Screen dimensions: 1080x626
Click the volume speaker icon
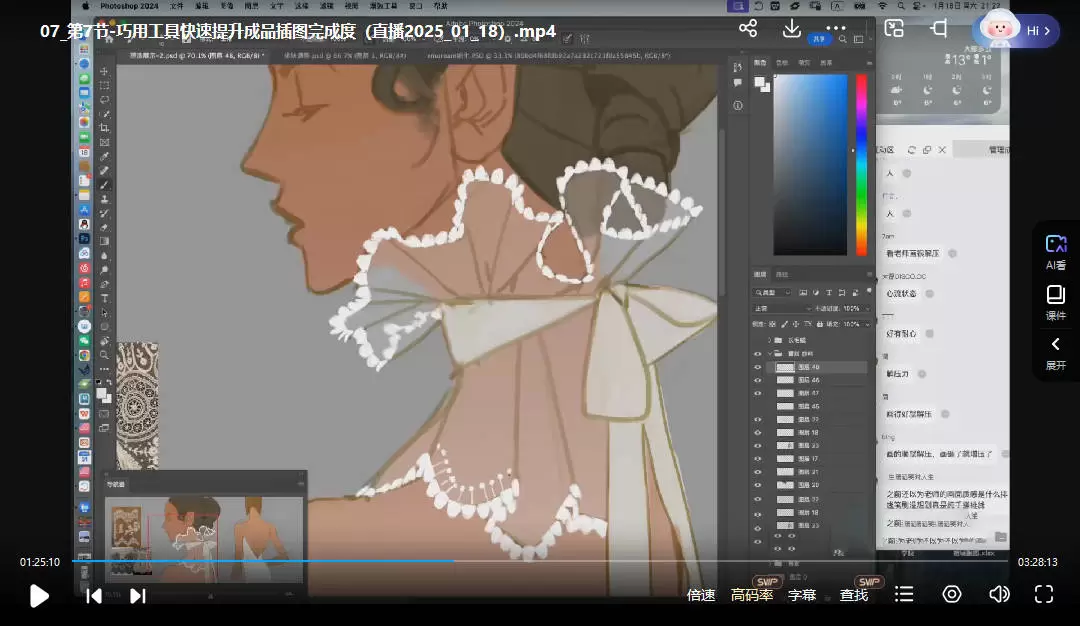pos(999,594)
